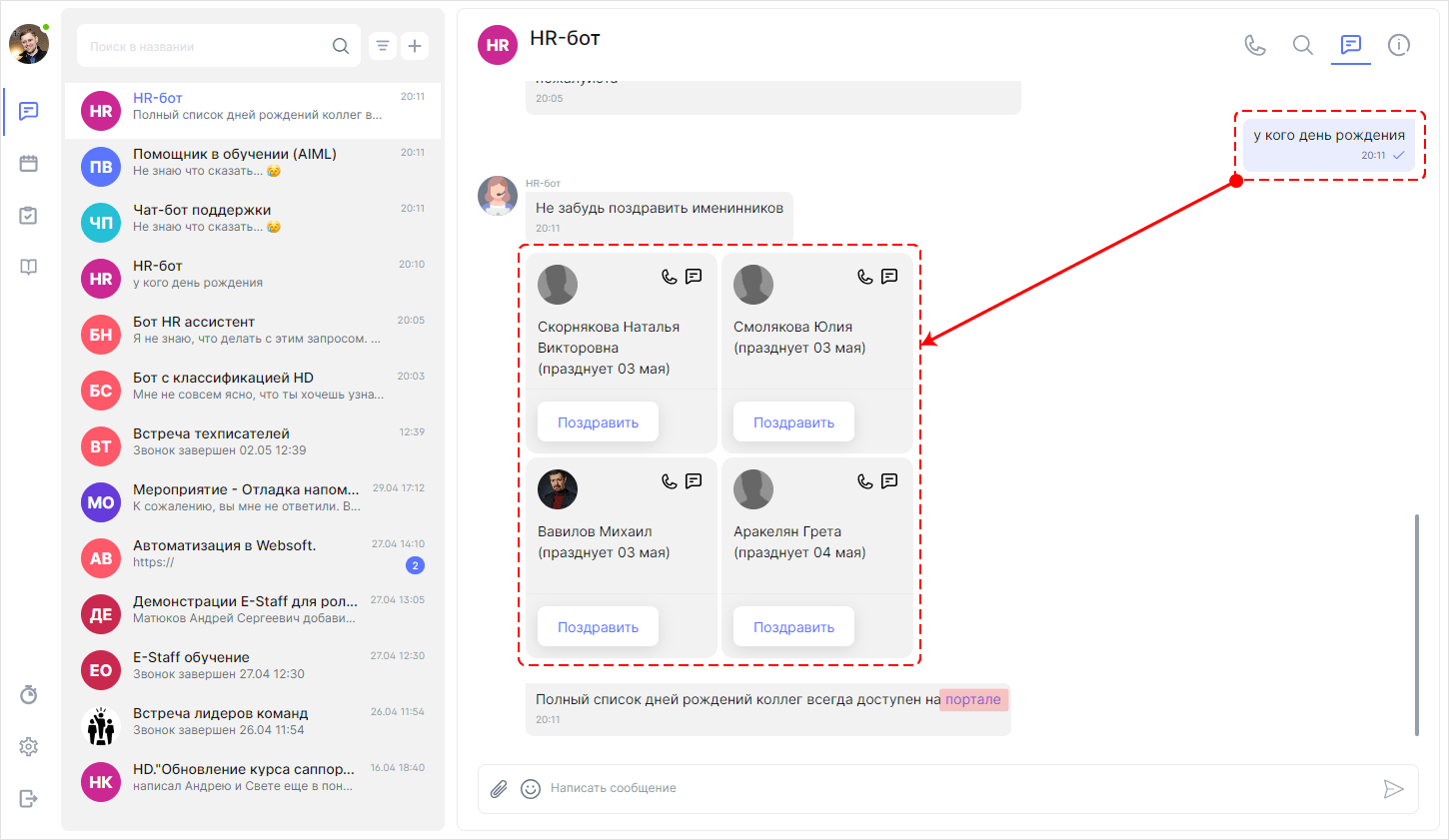Open the knowledge base book icon

(28, 266)
